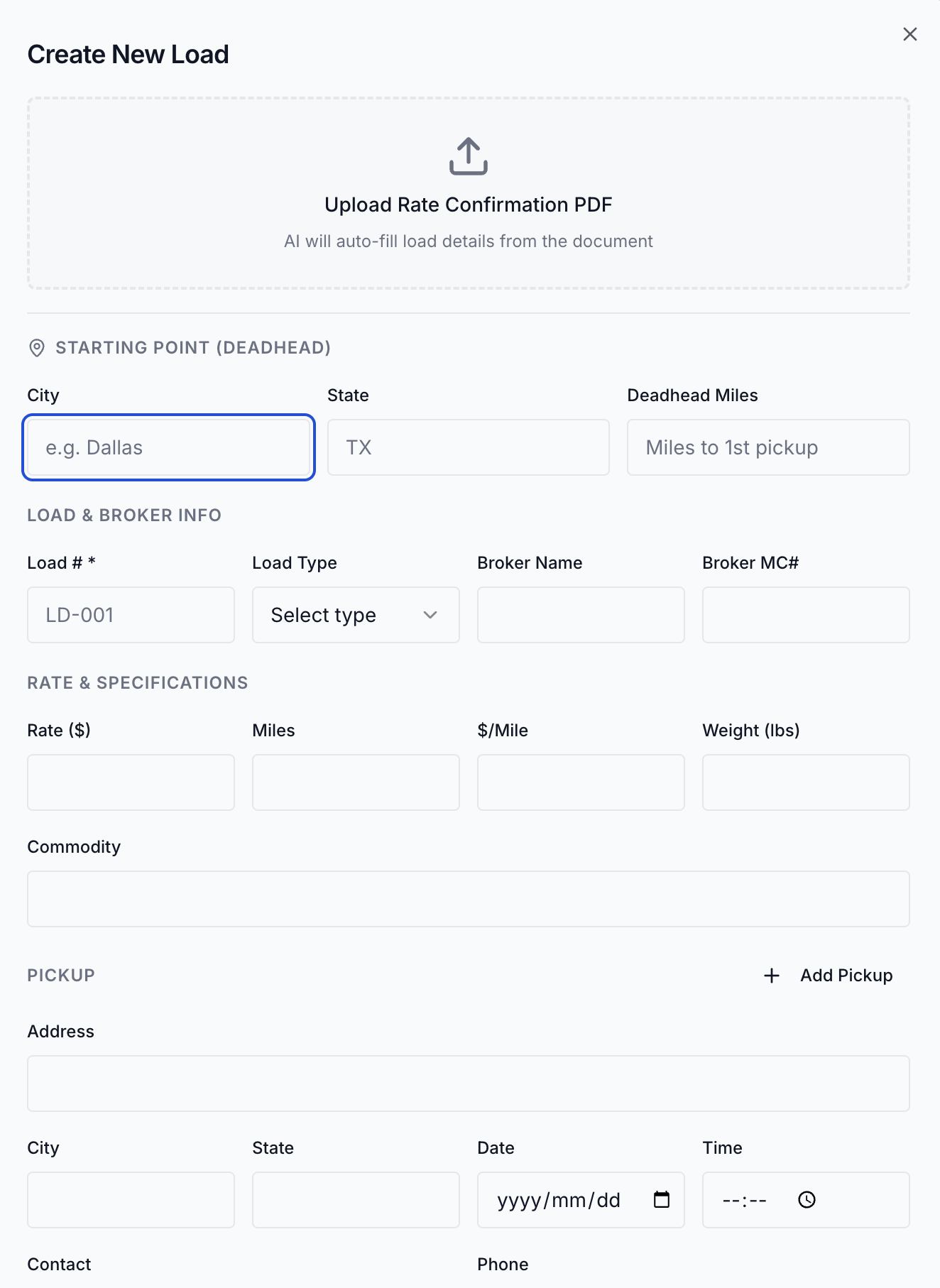940x1288 pixels.
Task: Open the clock picker on the pickup Time field
Action: [x=807, y=1200]
